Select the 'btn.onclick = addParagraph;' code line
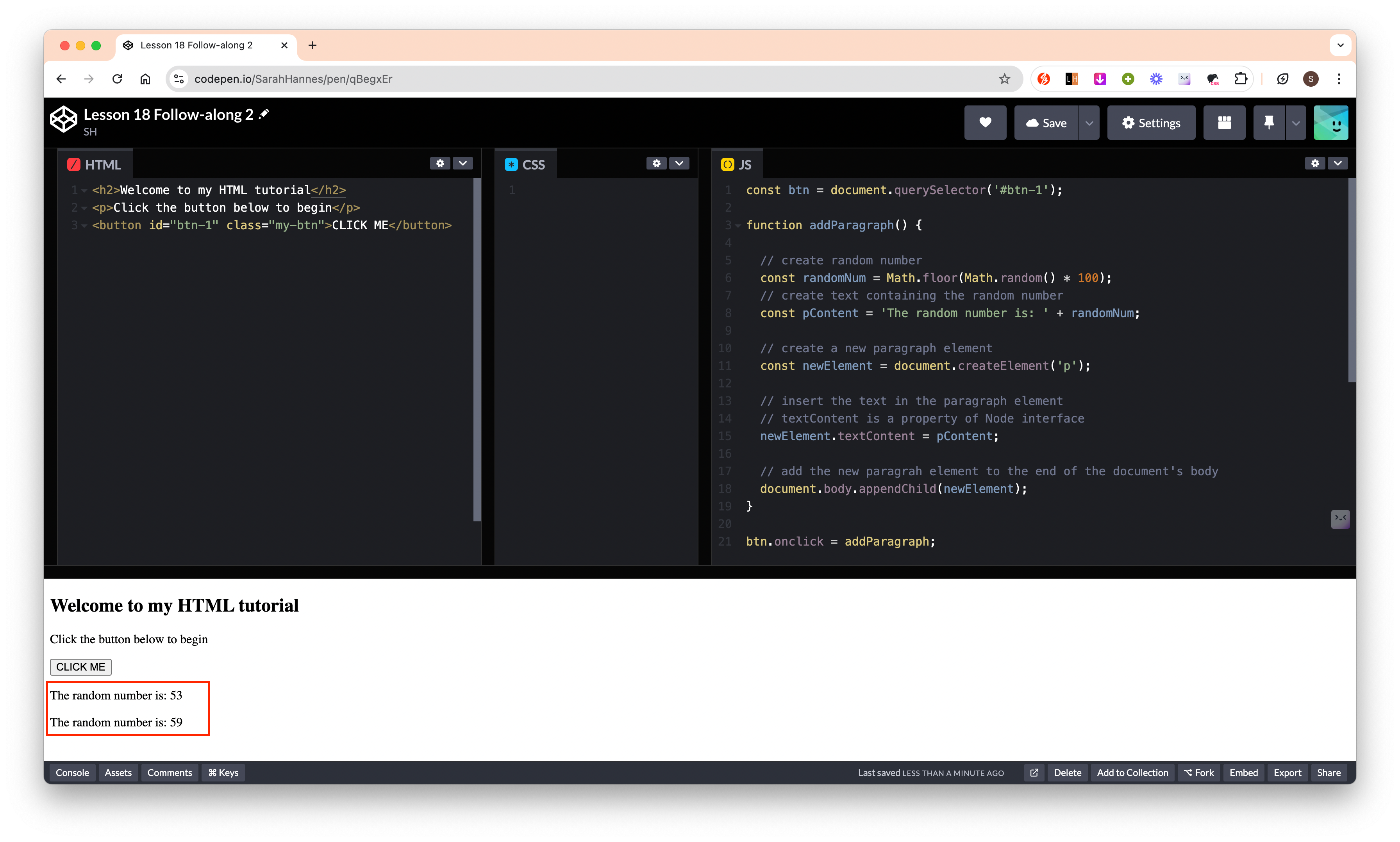 (840, 542)
